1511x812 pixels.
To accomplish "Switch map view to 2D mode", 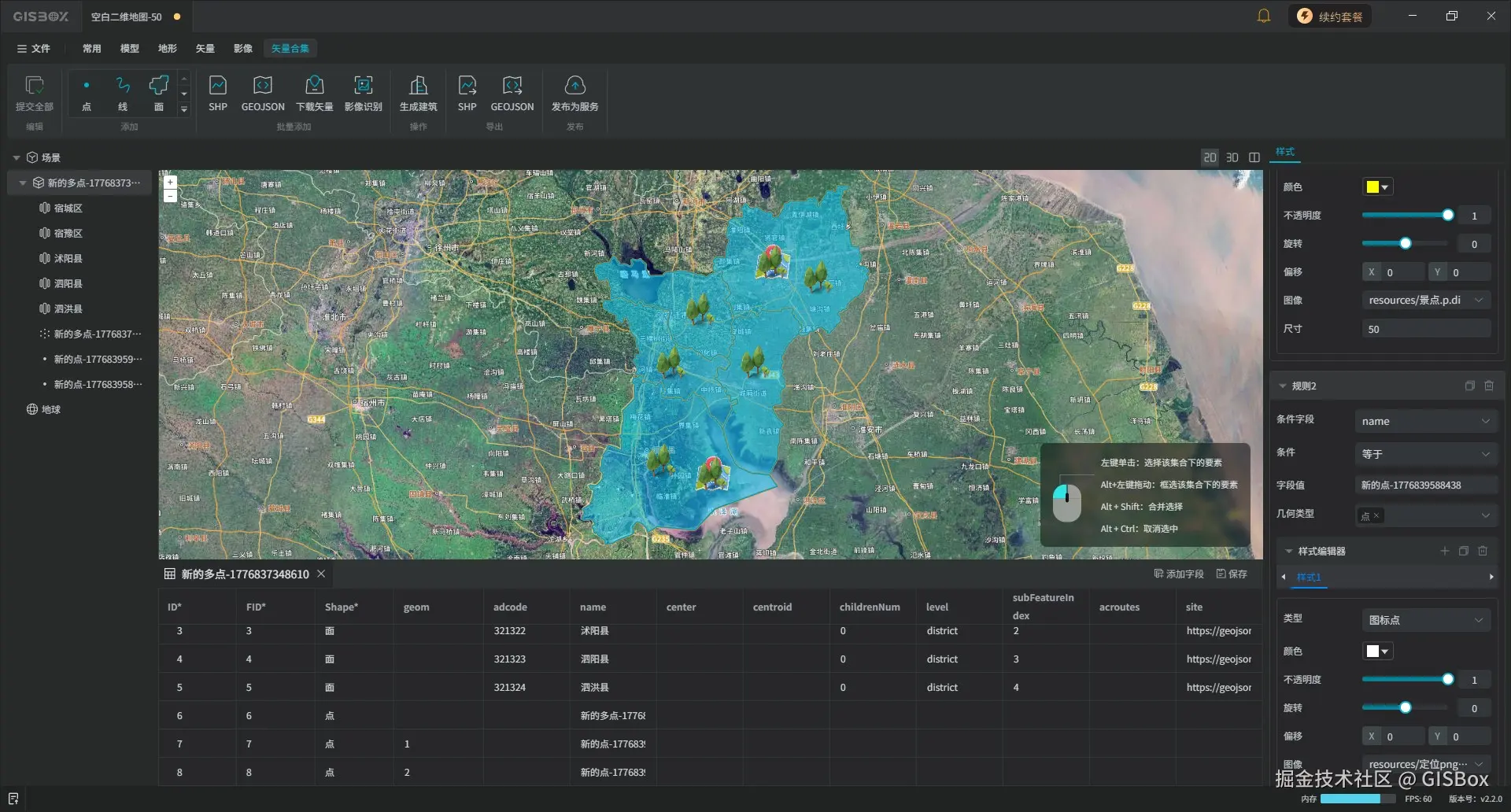I will point(1210,157).
